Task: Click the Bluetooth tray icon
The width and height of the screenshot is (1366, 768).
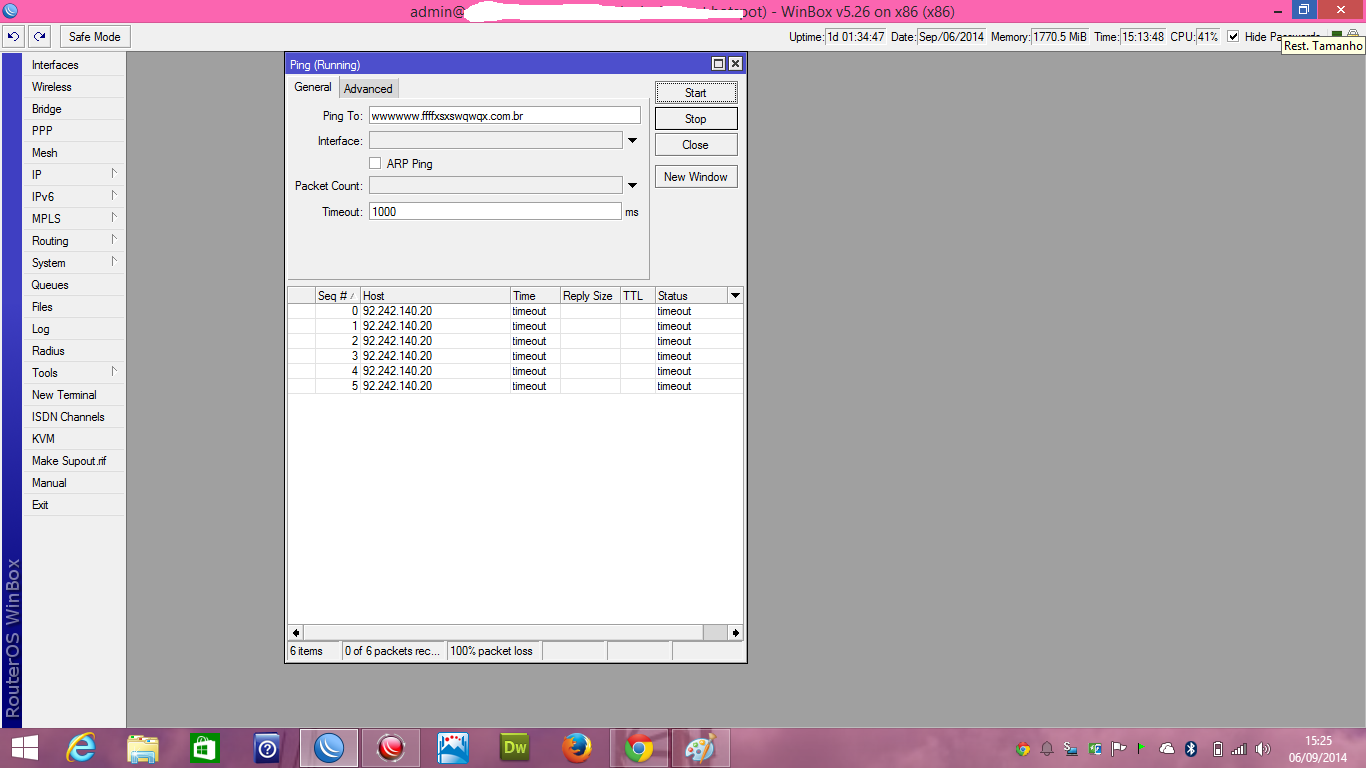Action: (1191, 749)
